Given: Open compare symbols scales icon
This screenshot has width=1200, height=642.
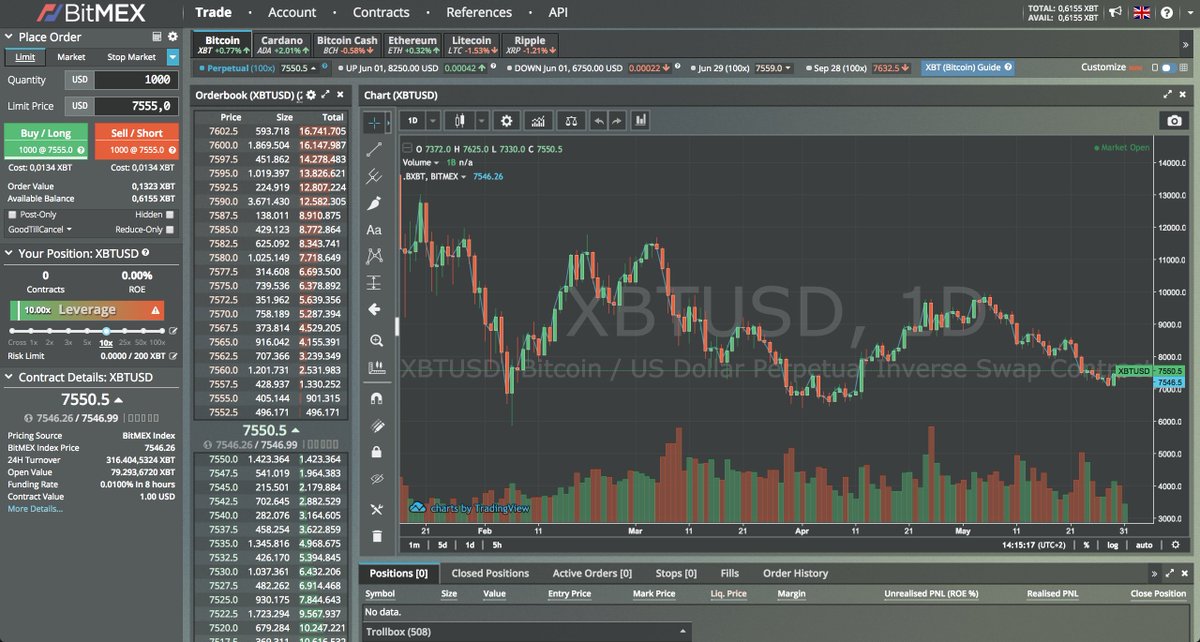Looking at the screenshot, I should click(x=571, y=120).
